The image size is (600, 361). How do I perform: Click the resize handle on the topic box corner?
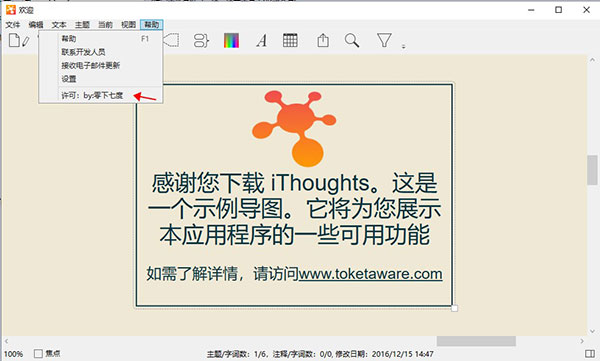pyautogui.click(x=454, y=308)
